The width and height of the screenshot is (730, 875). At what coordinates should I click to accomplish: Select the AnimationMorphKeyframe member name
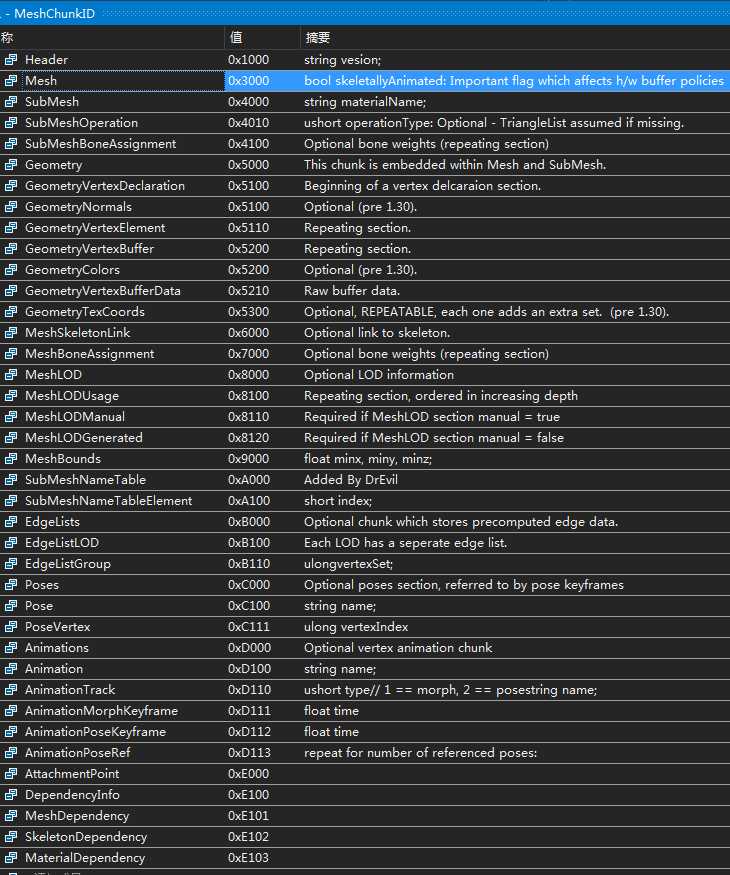coord(102,711)
